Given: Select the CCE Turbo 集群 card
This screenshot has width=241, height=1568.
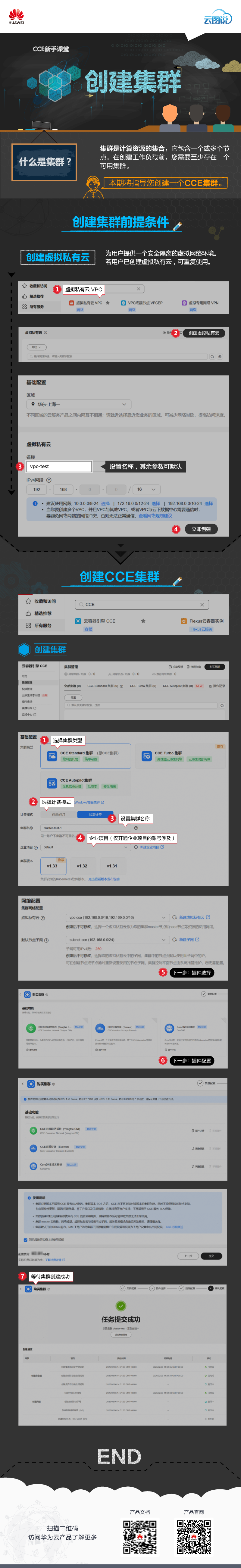Looking at the screenshot, I should (180, 756).
